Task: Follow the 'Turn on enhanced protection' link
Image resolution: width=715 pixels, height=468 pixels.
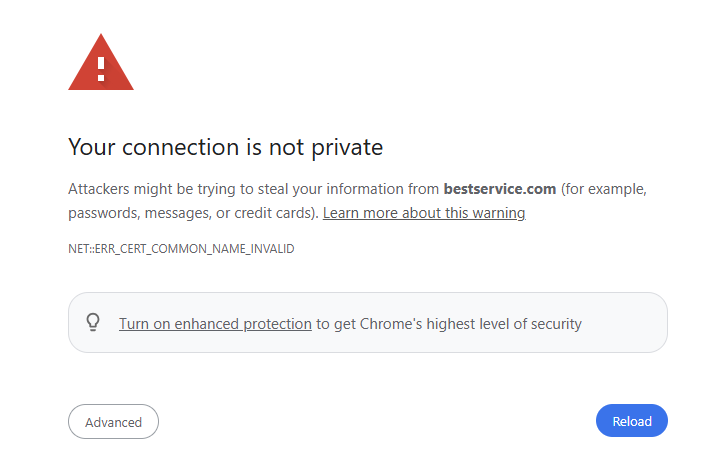Action: (215, 324)
